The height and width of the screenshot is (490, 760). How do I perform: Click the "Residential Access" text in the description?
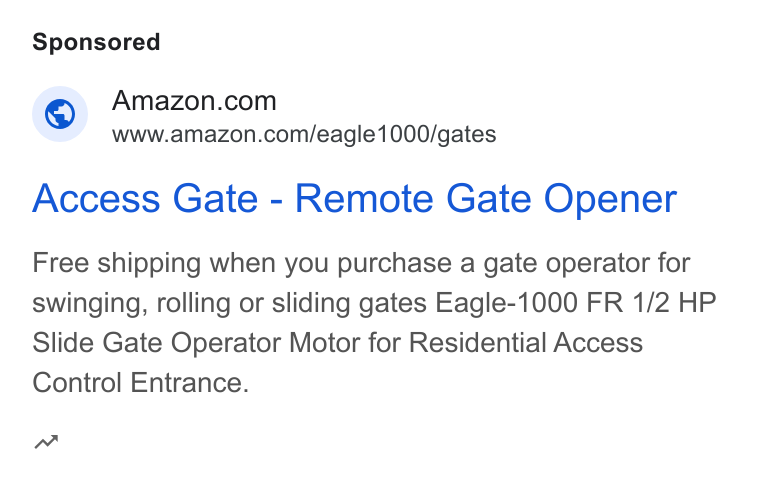pyautogui.click(x=526, y=343)
